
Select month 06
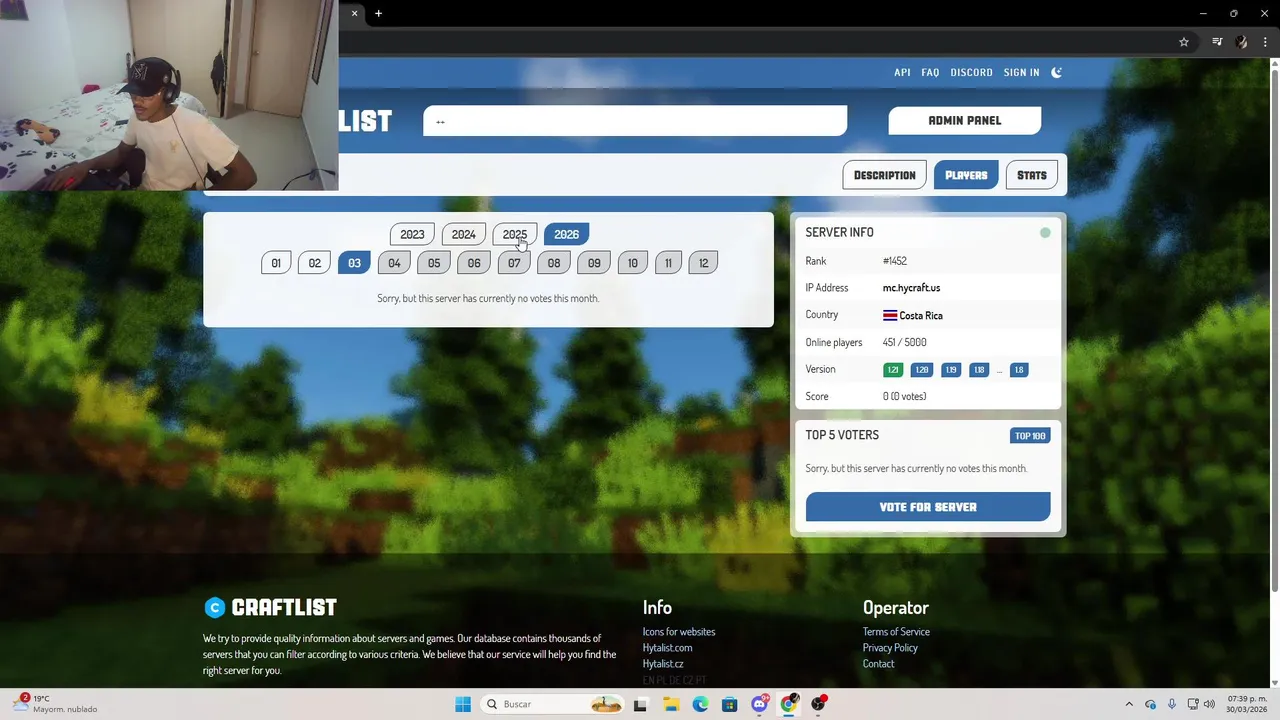474,263
